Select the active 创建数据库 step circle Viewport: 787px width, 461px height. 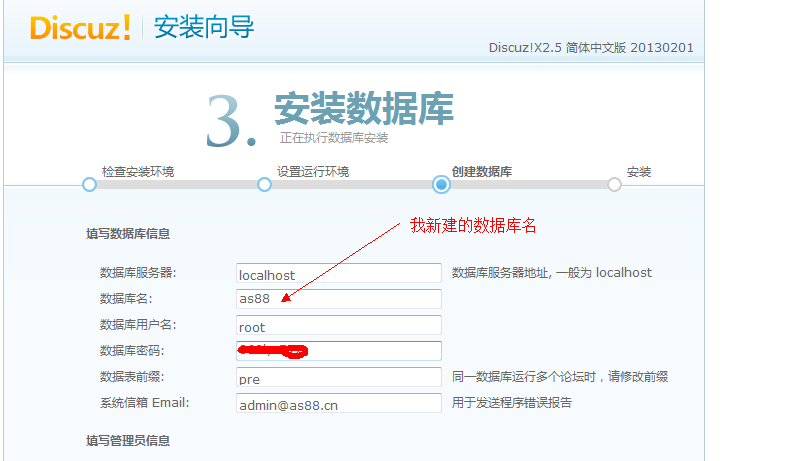(441, 184)
